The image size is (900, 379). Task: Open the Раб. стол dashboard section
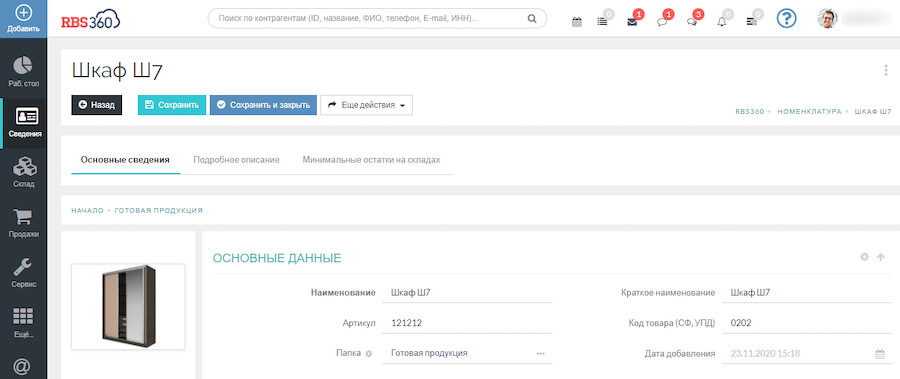(x=24, y=72)
